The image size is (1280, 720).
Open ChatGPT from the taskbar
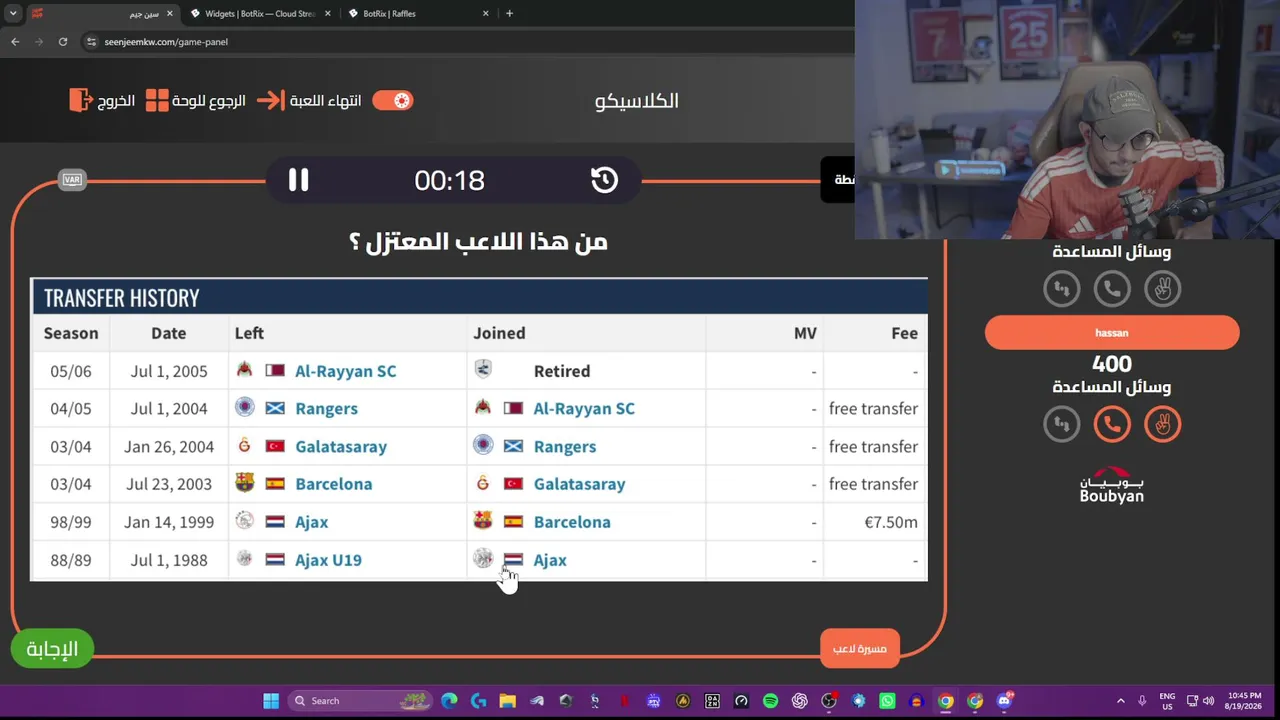[800, 701]
